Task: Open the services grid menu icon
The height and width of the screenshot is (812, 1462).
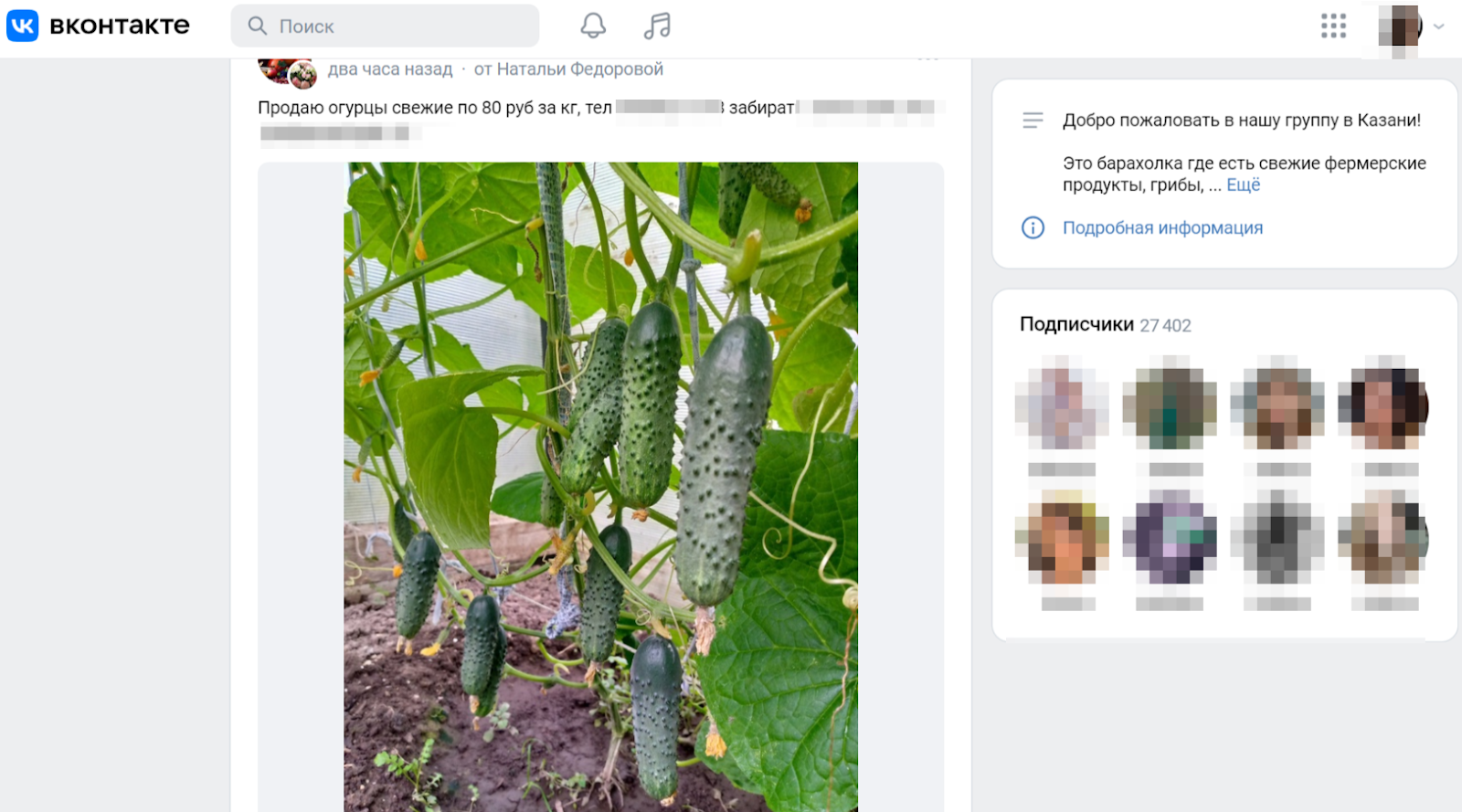Action: pyautogui.click(x=1333, y=26)
